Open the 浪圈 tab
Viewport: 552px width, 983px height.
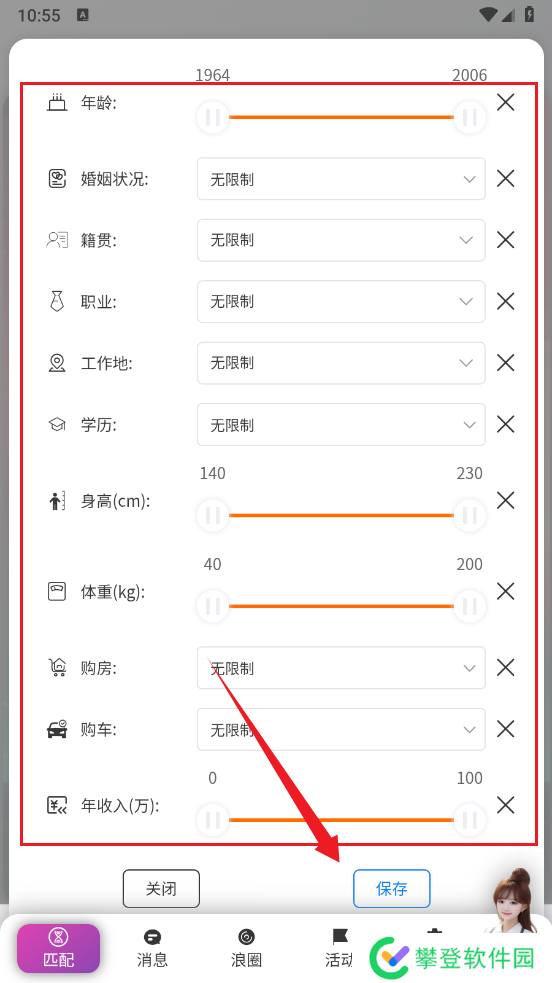point(246,948)
